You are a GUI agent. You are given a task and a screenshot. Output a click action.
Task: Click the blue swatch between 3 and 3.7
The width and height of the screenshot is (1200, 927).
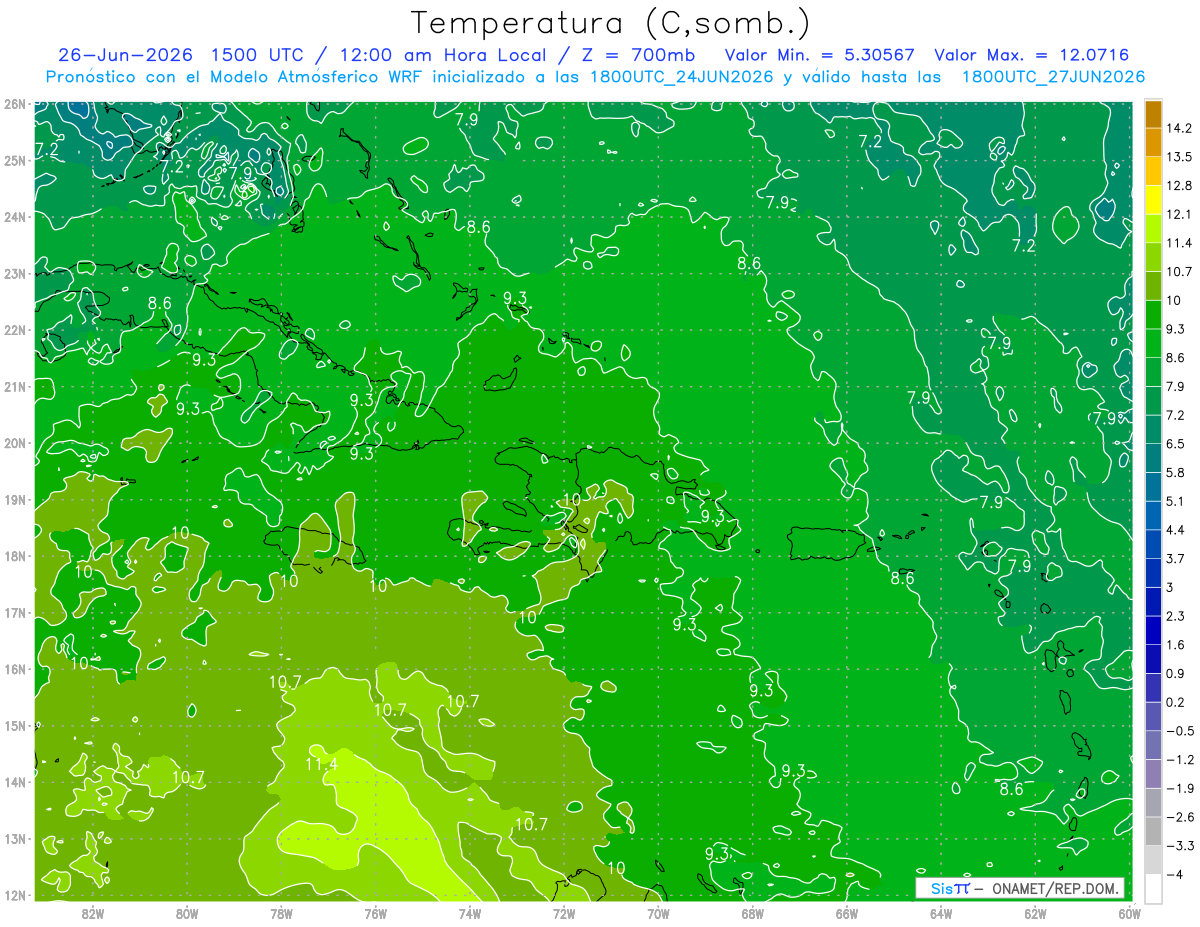pyautogui.click(x=1154, y=572)
